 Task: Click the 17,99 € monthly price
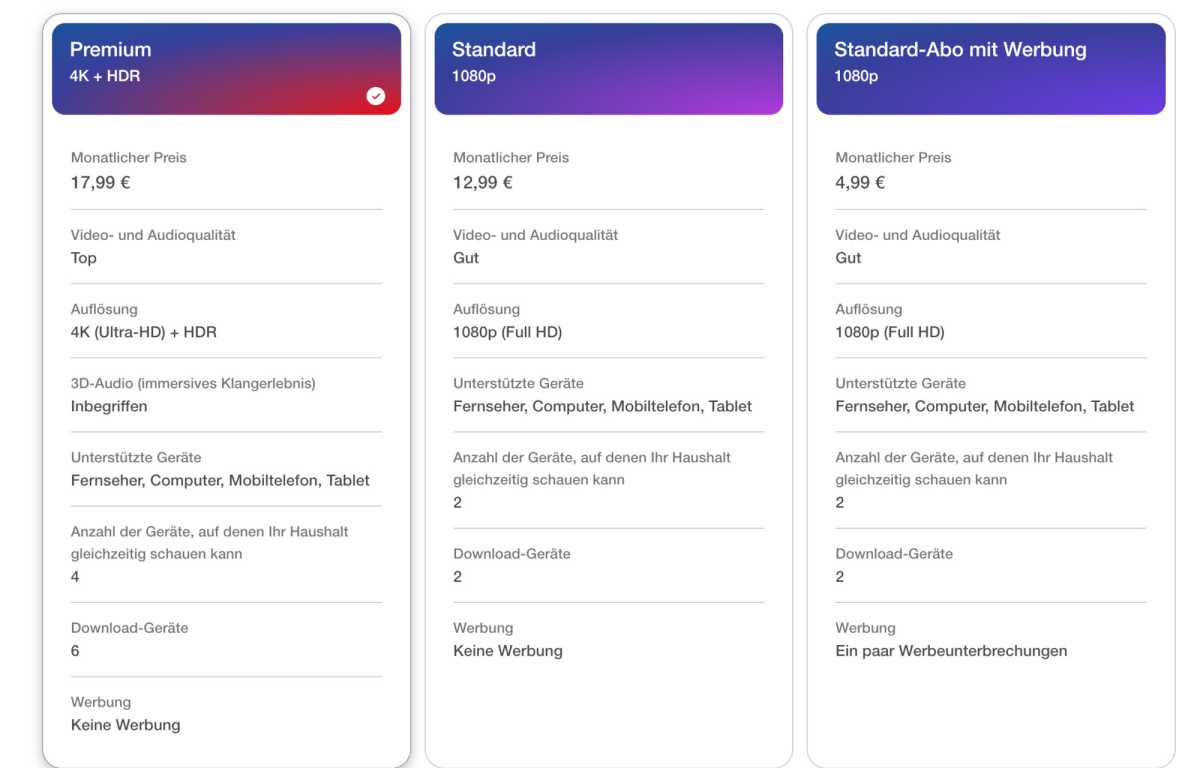[x=101, y=182]
